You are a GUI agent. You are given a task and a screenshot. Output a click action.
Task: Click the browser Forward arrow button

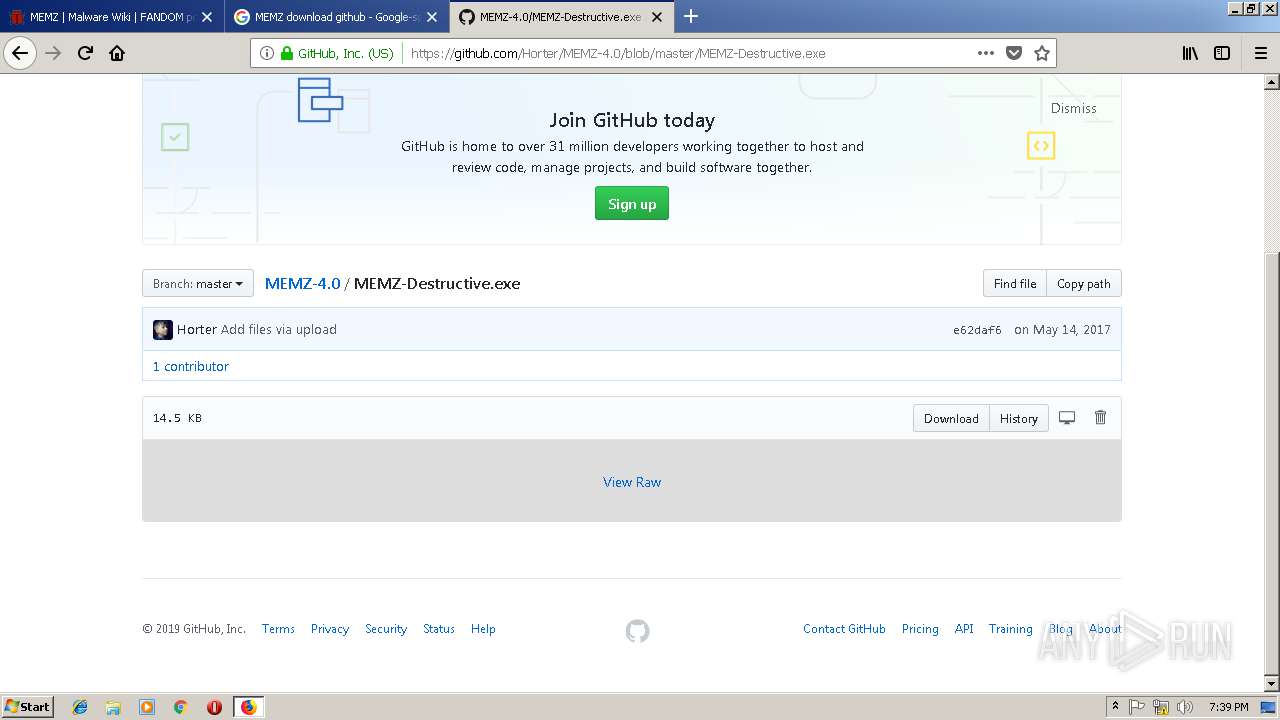click(54, 53)
